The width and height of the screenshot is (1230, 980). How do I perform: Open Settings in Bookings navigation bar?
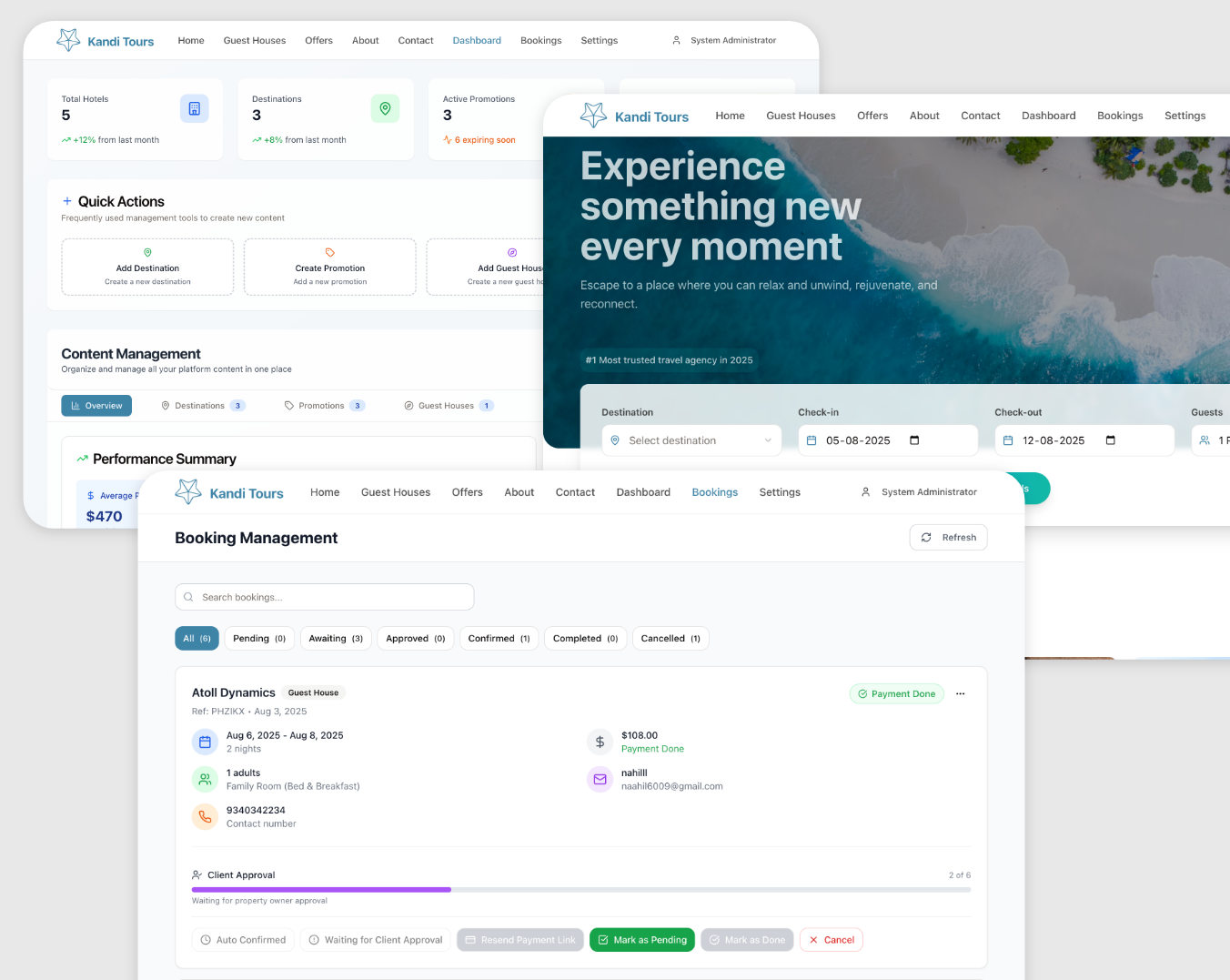780,492
